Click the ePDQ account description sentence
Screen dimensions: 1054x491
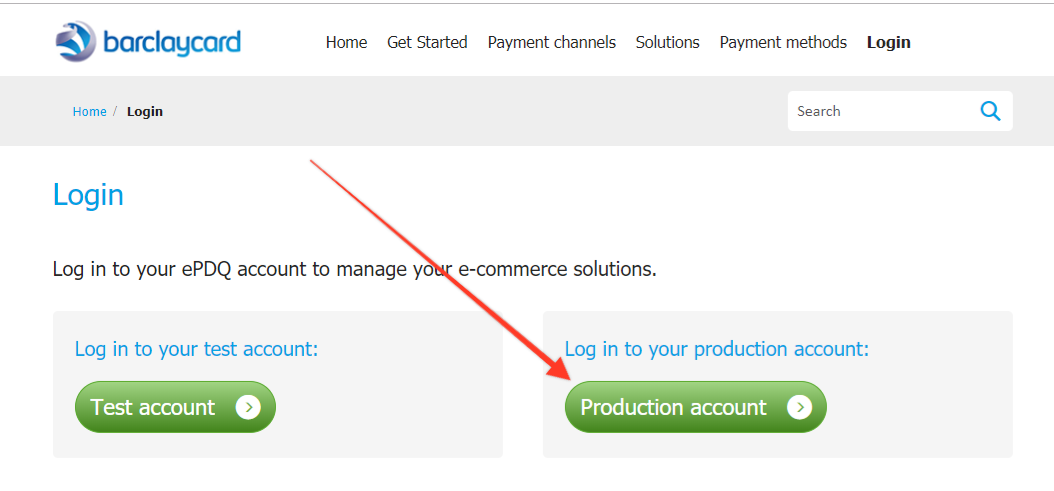[354, 270]
